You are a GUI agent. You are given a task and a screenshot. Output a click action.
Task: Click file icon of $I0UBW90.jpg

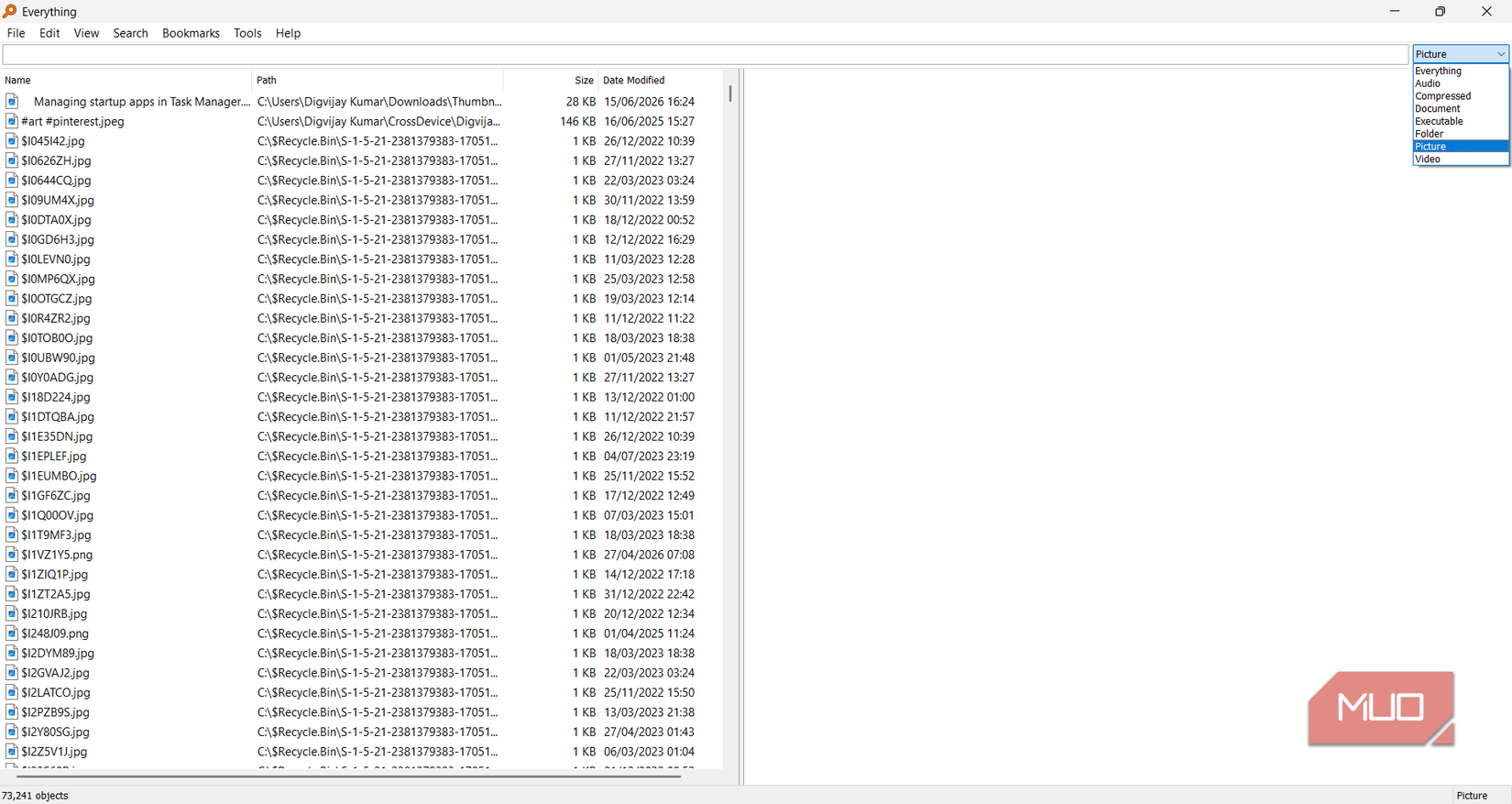tap(12, 358)
